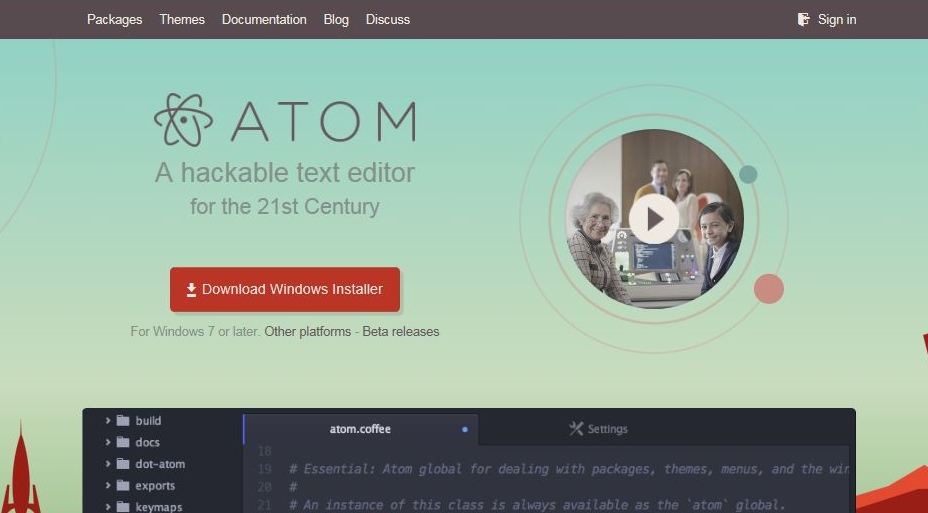Switch to the Settings tab
The height and width of the screenshot is (513, 928).
coord(598,429)
